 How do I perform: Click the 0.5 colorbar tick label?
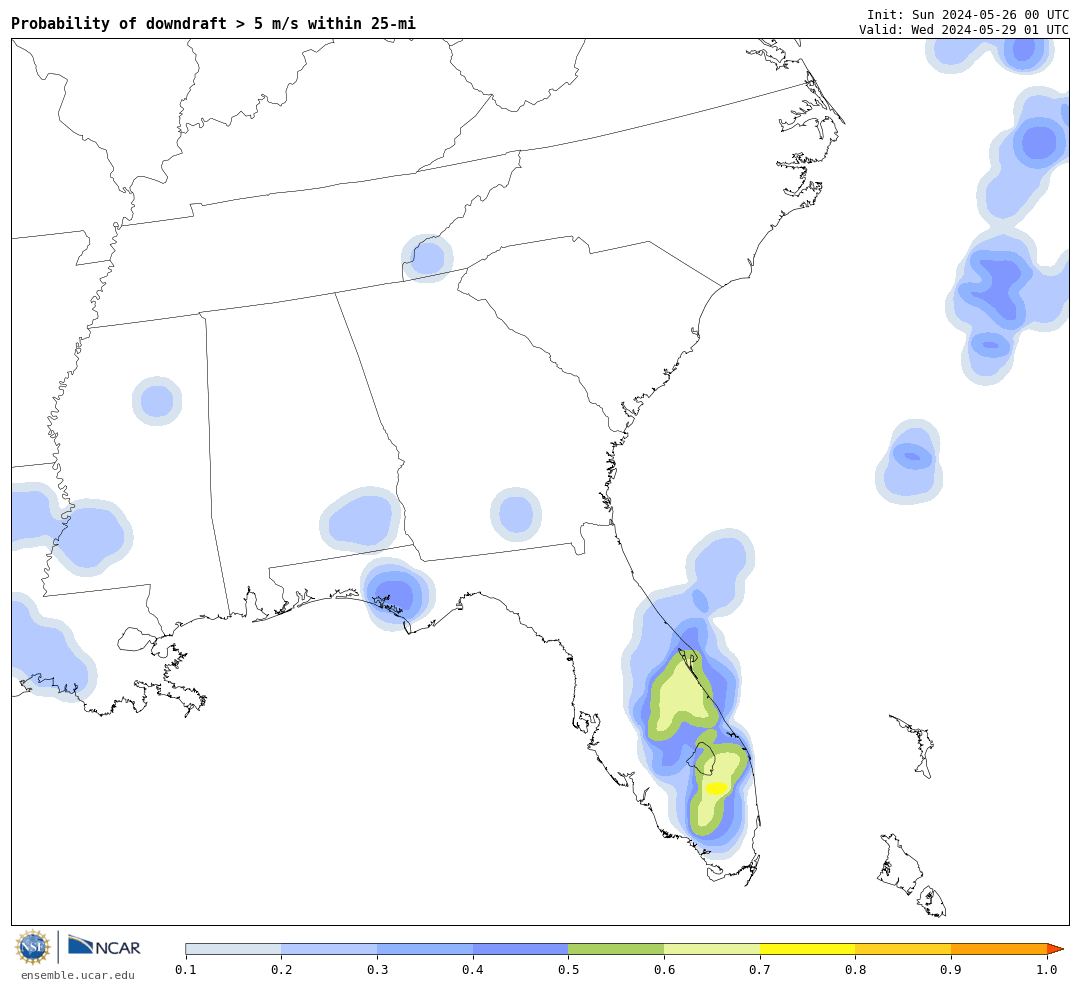pyautogui.click(x=568, y=969)
